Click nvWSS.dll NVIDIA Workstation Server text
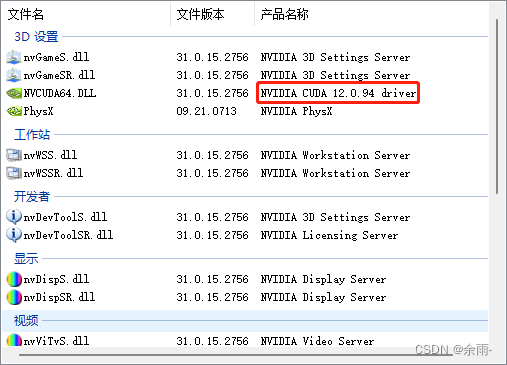 point(335,155)
